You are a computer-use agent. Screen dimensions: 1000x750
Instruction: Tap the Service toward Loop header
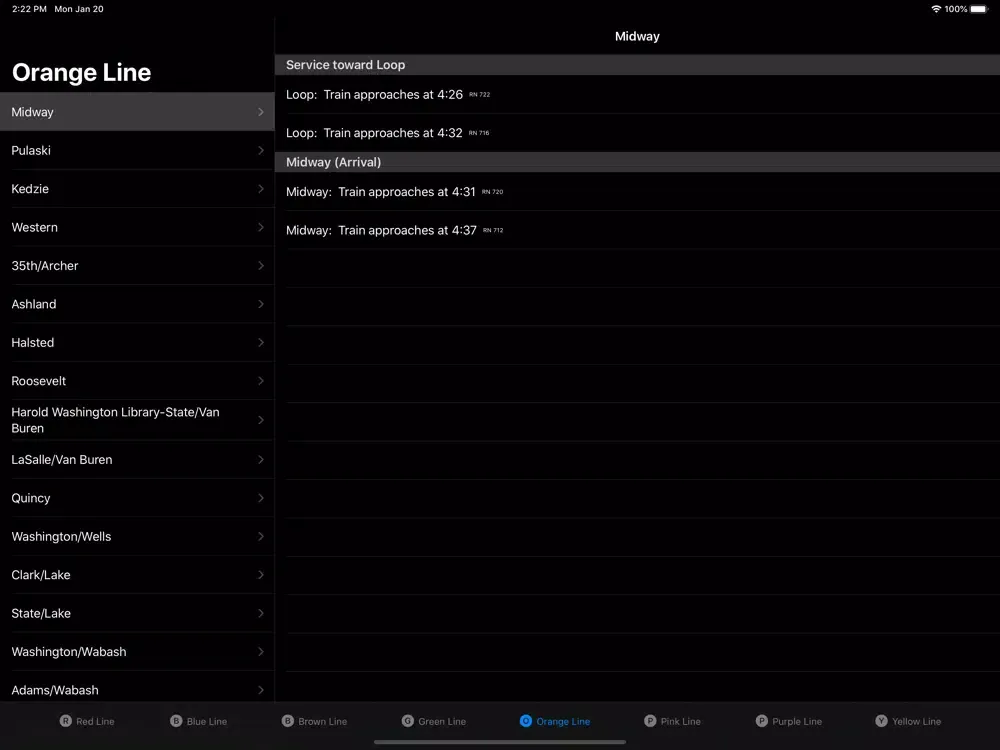[637, 64]
